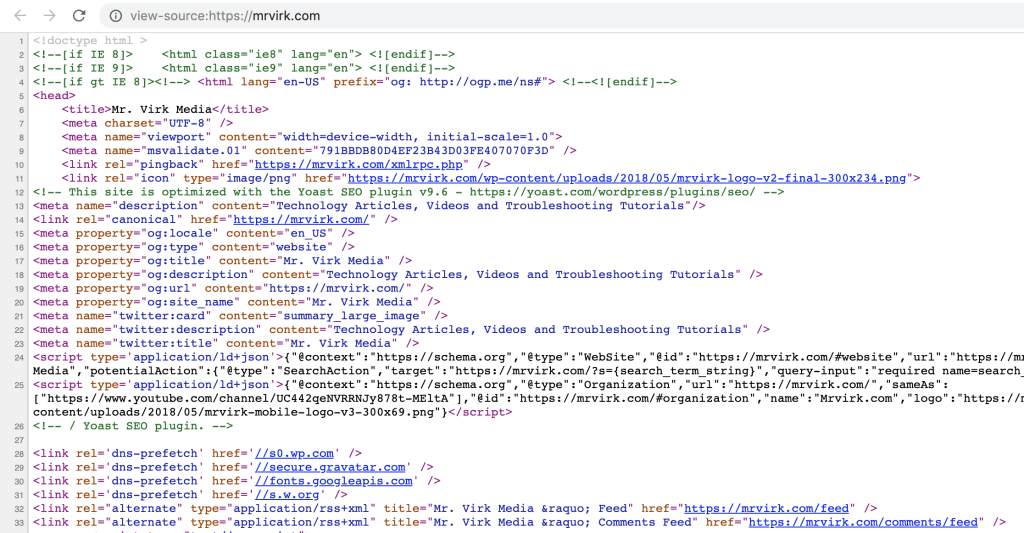Focus the address bar with view-source URL
The image size is (1024, 533).
[x=562, y=16]
